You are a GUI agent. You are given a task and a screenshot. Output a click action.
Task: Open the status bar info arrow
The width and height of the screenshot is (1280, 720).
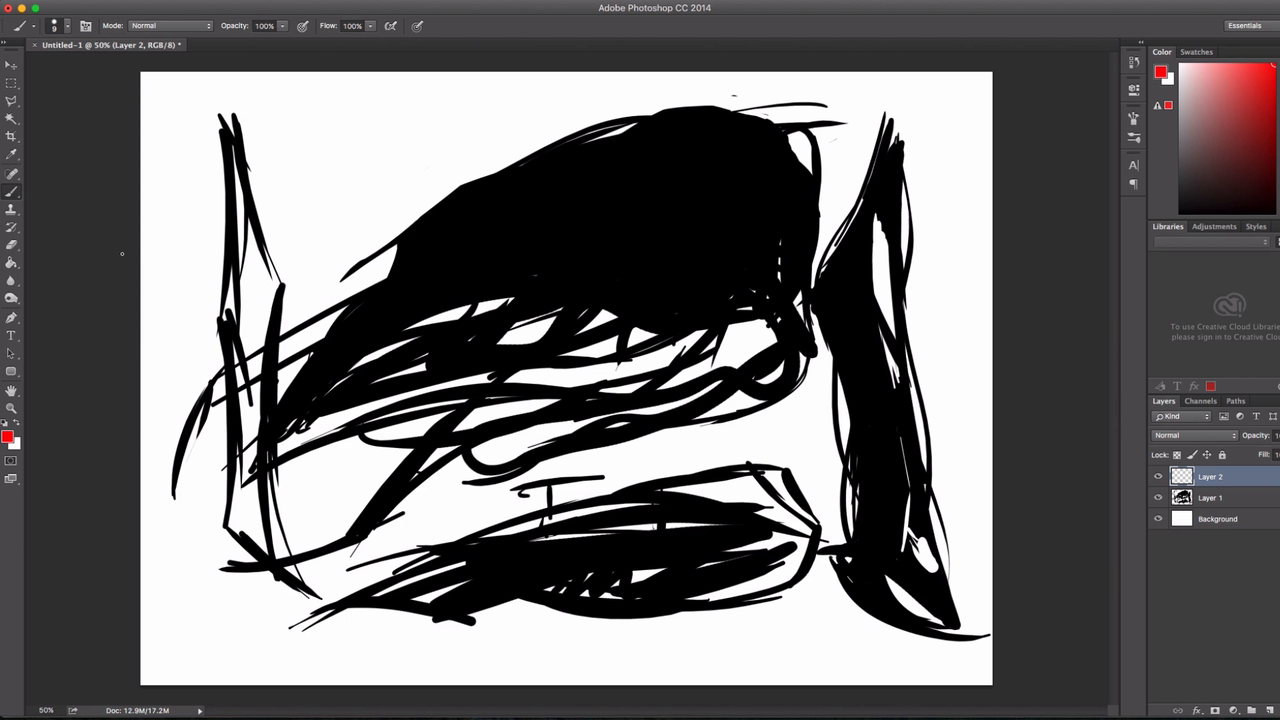click(200, 711)
